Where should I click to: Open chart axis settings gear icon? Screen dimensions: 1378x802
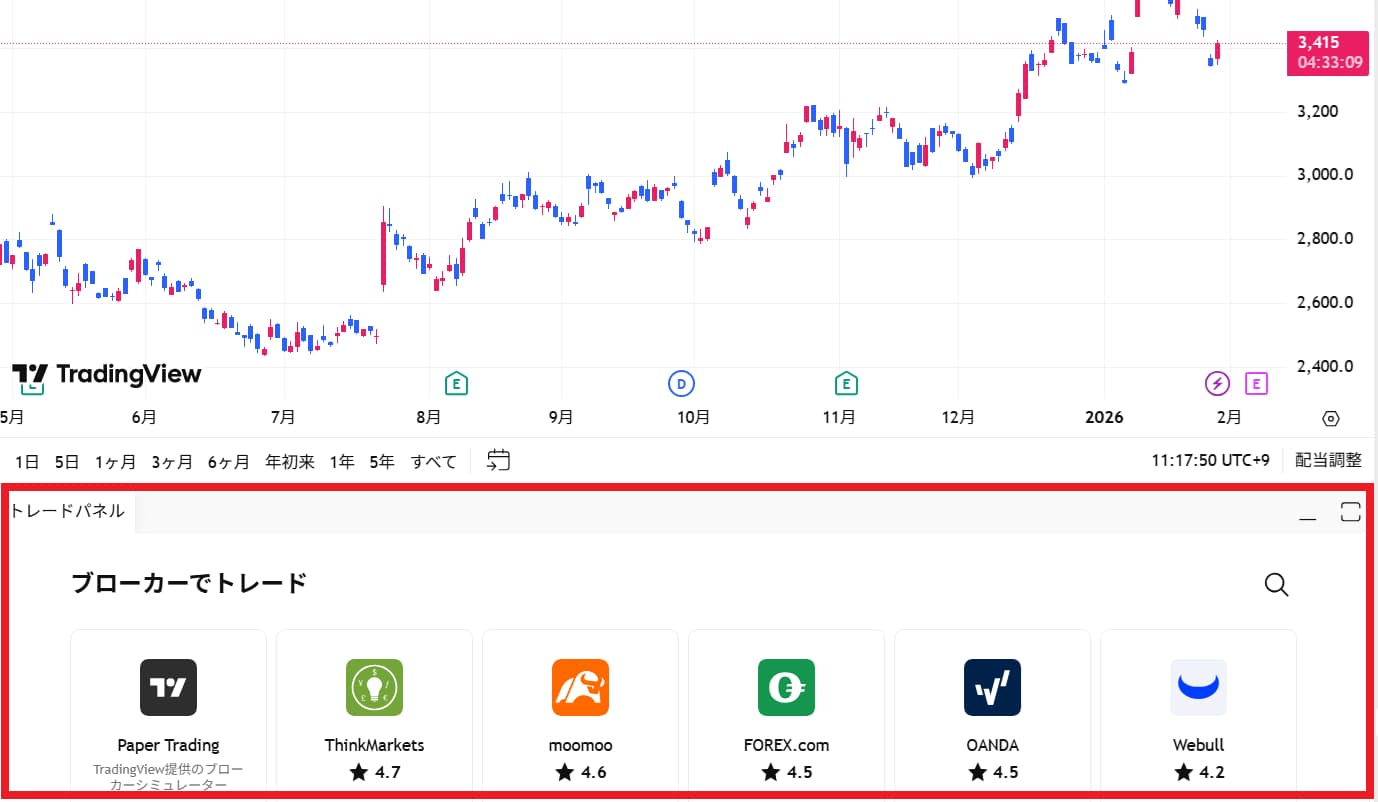1330,418
